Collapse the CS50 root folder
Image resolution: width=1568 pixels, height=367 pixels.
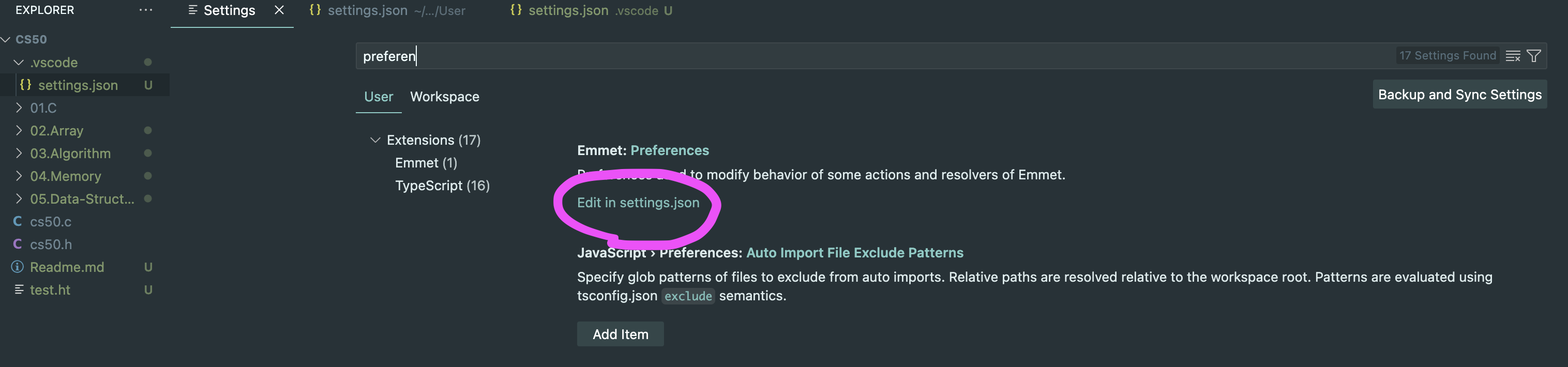pos(6,40)
